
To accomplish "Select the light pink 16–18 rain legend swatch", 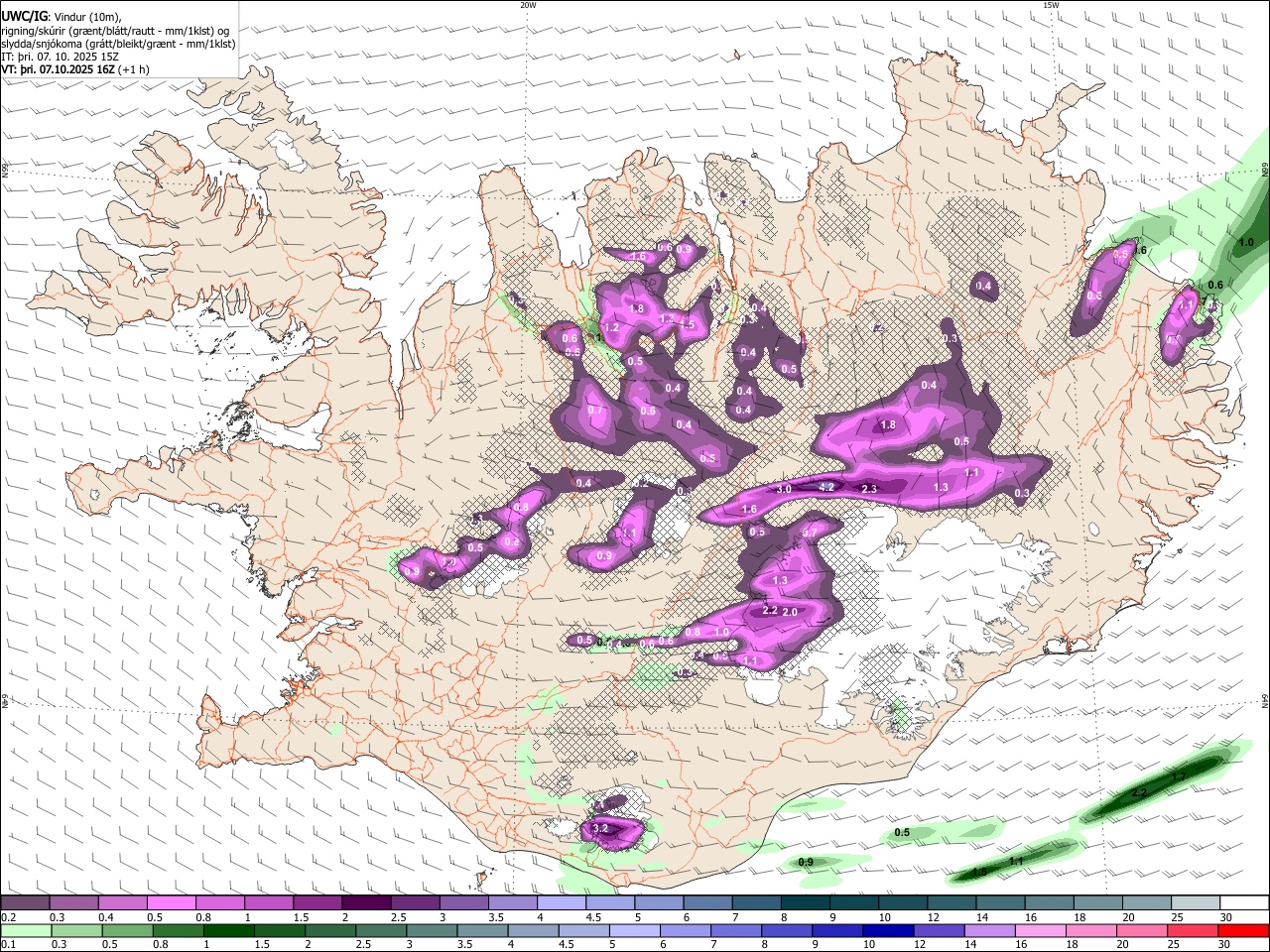I will pos(1040,931).
